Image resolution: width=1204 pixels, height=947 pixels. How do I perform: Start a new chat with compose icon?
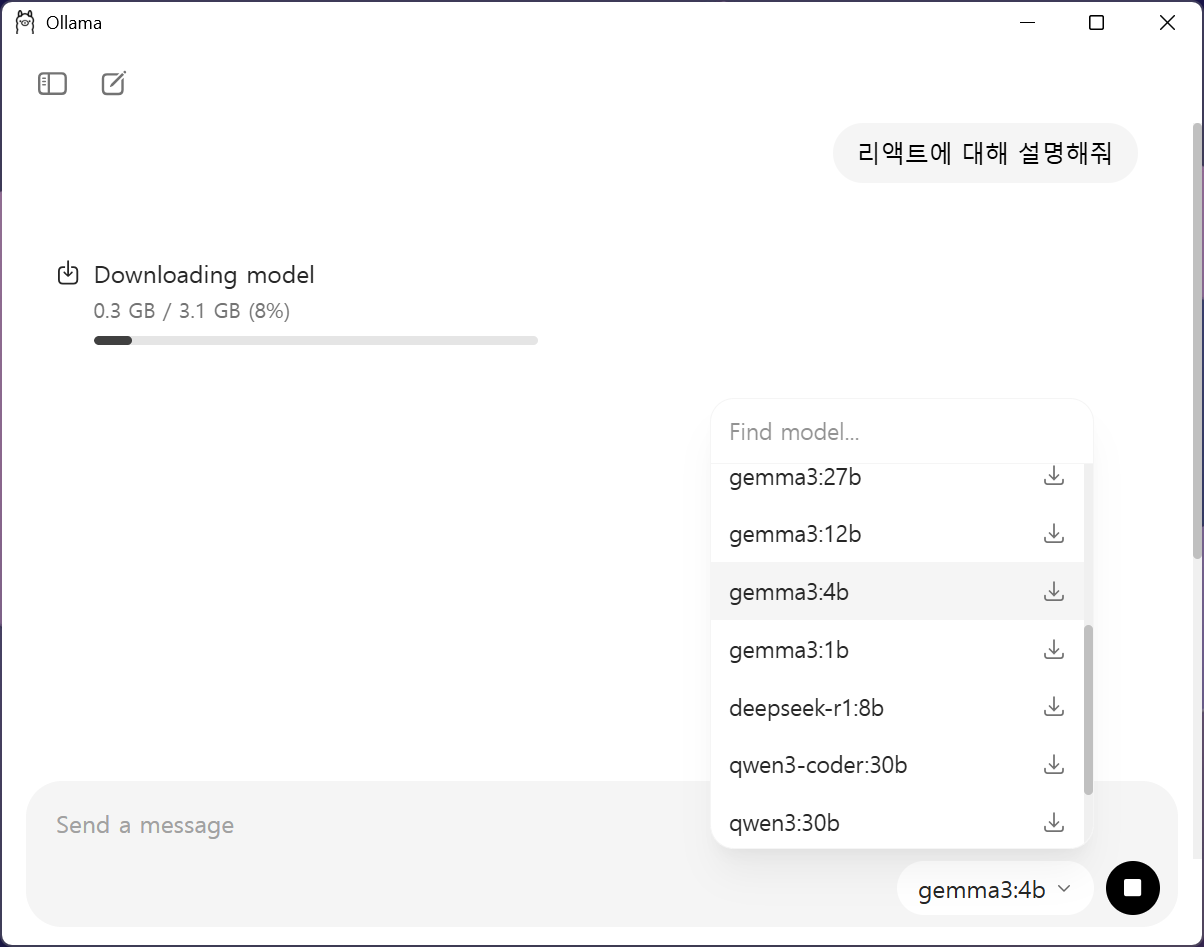pyautogui.click(x=114, y=84)
